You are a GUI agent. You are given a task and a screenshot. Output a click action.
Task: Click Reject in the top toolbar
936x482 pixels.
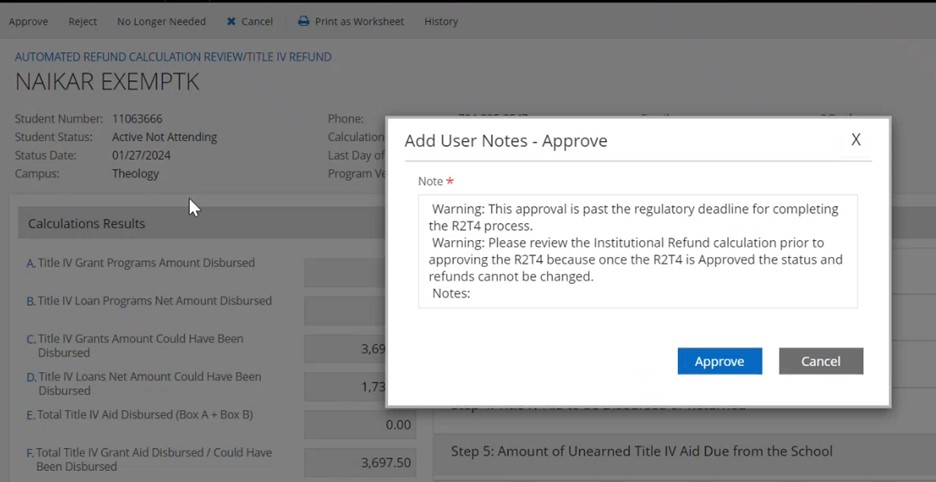point(82,22)
